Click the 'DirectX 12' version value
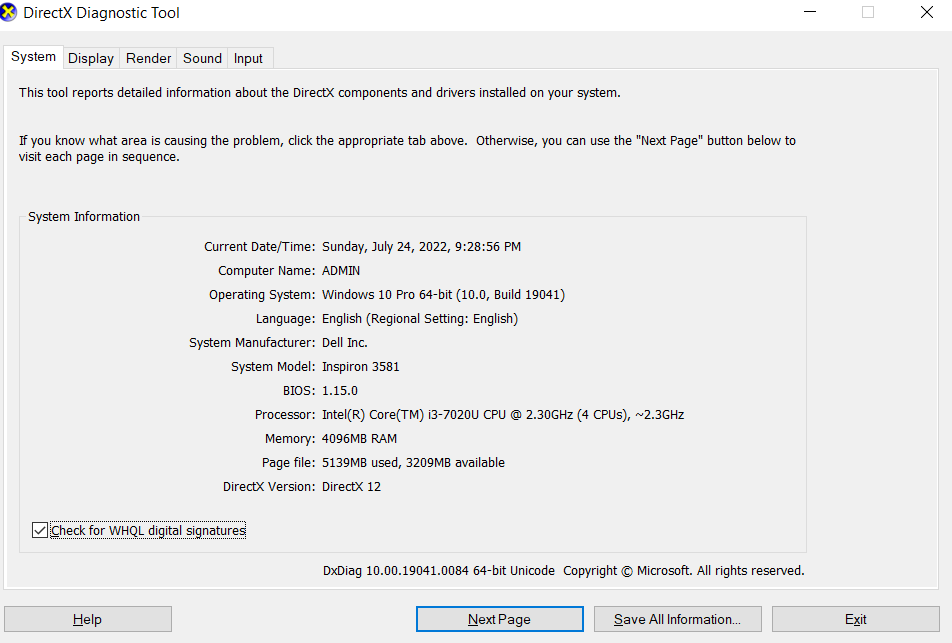This screenshot has width=952, height=643. (x=352, y=486)
